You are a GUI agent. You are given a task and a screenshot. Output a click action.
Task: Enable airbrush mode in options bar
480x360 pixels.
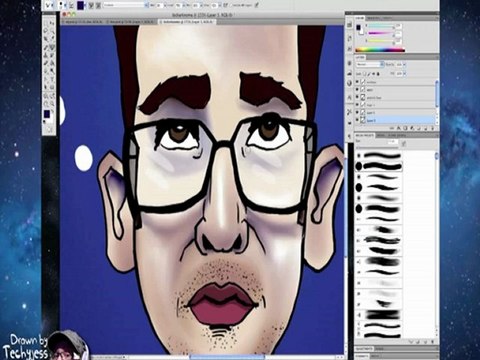click(226, 5)
